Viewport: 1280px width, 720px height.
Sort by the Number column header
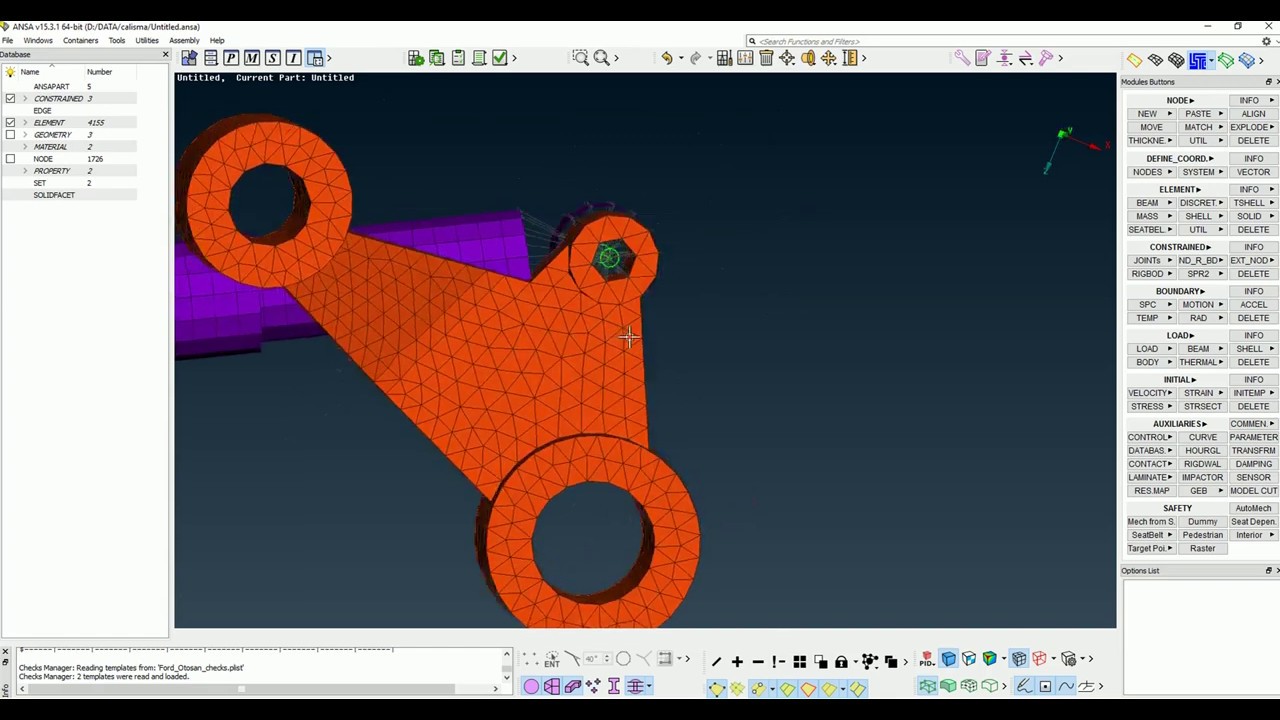tap(99, 72)
